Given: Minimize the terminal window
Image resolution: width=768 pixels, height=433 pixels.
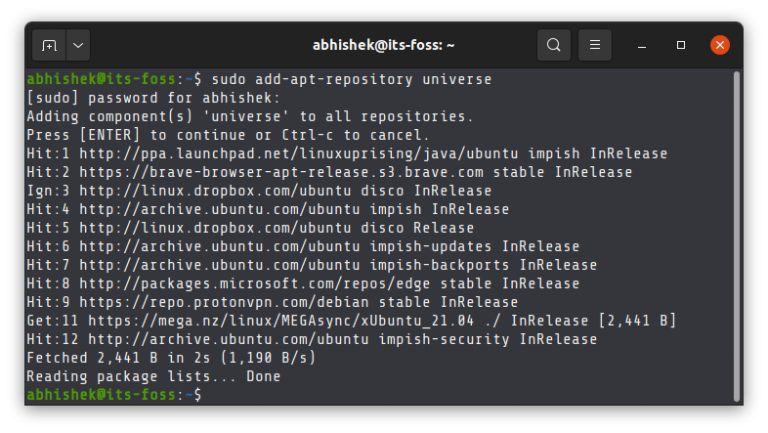Looking at the screenshot, I should 643,45.
